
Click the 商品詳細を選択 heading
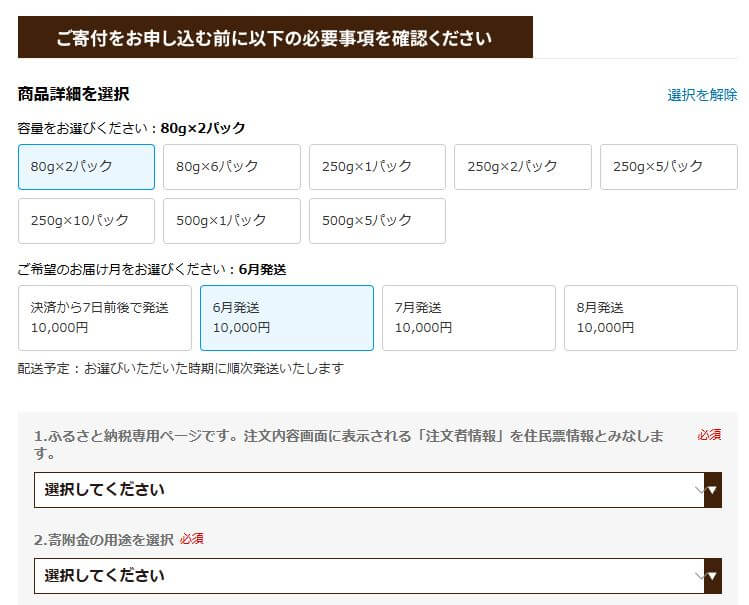point(74,94)
